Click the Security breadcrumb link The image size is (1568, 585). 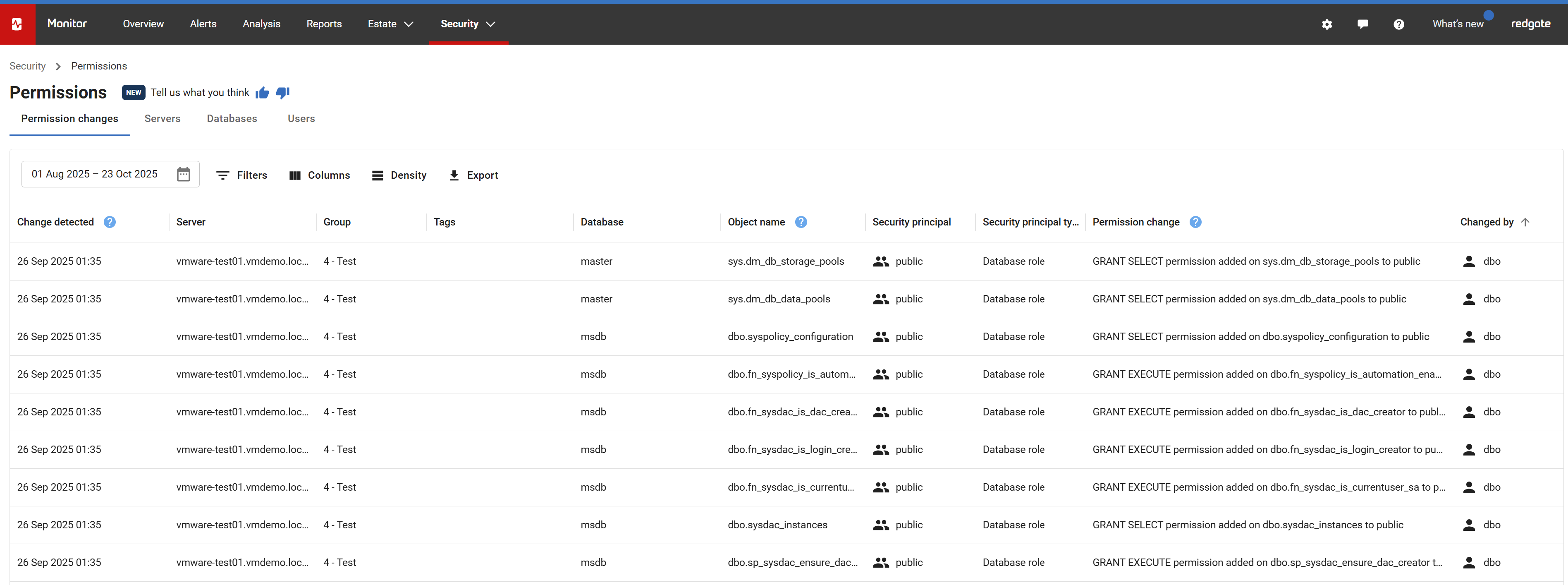[27, 66]
